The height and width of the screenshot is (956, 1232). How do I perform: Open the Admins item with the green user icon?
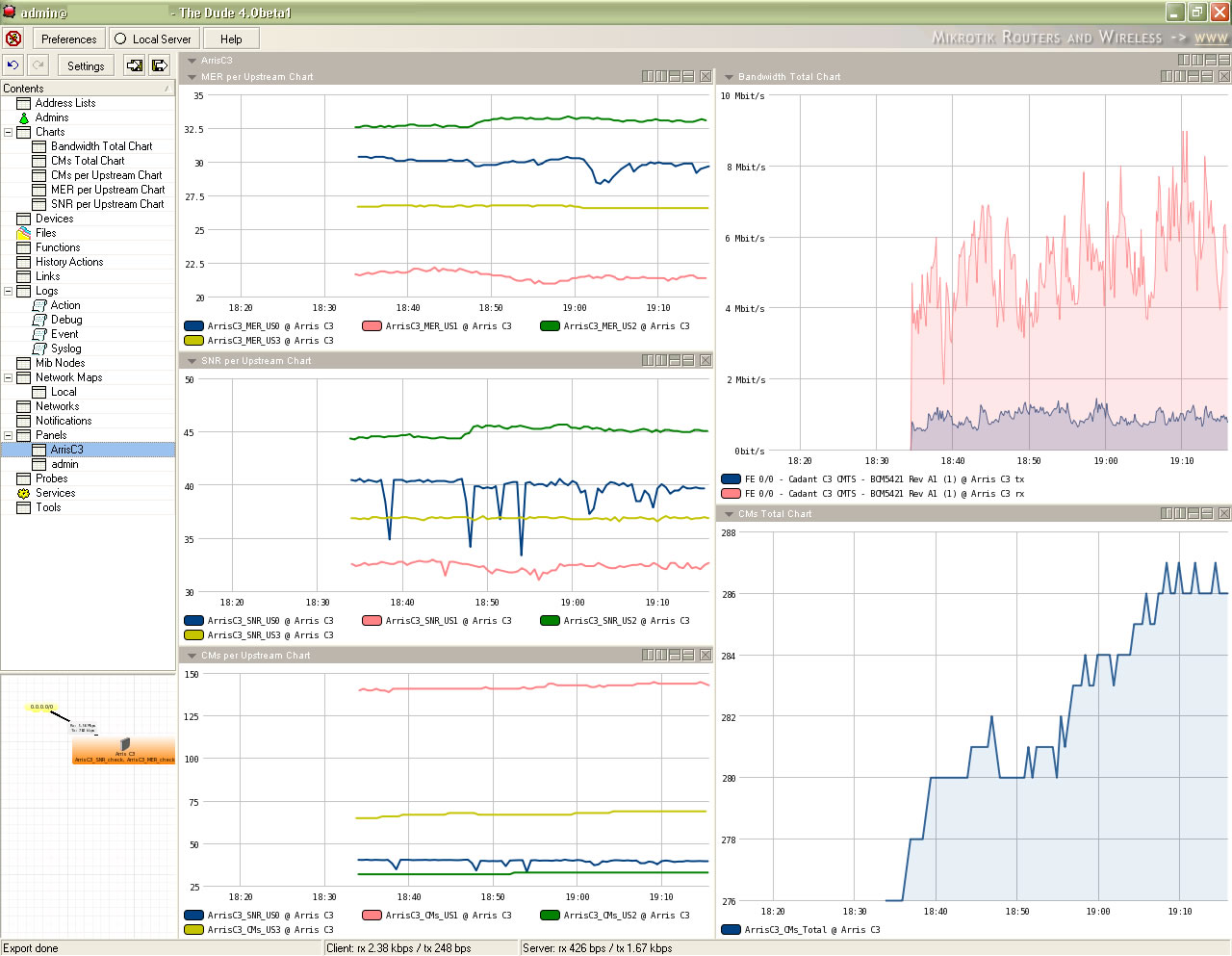coord(51,117)
